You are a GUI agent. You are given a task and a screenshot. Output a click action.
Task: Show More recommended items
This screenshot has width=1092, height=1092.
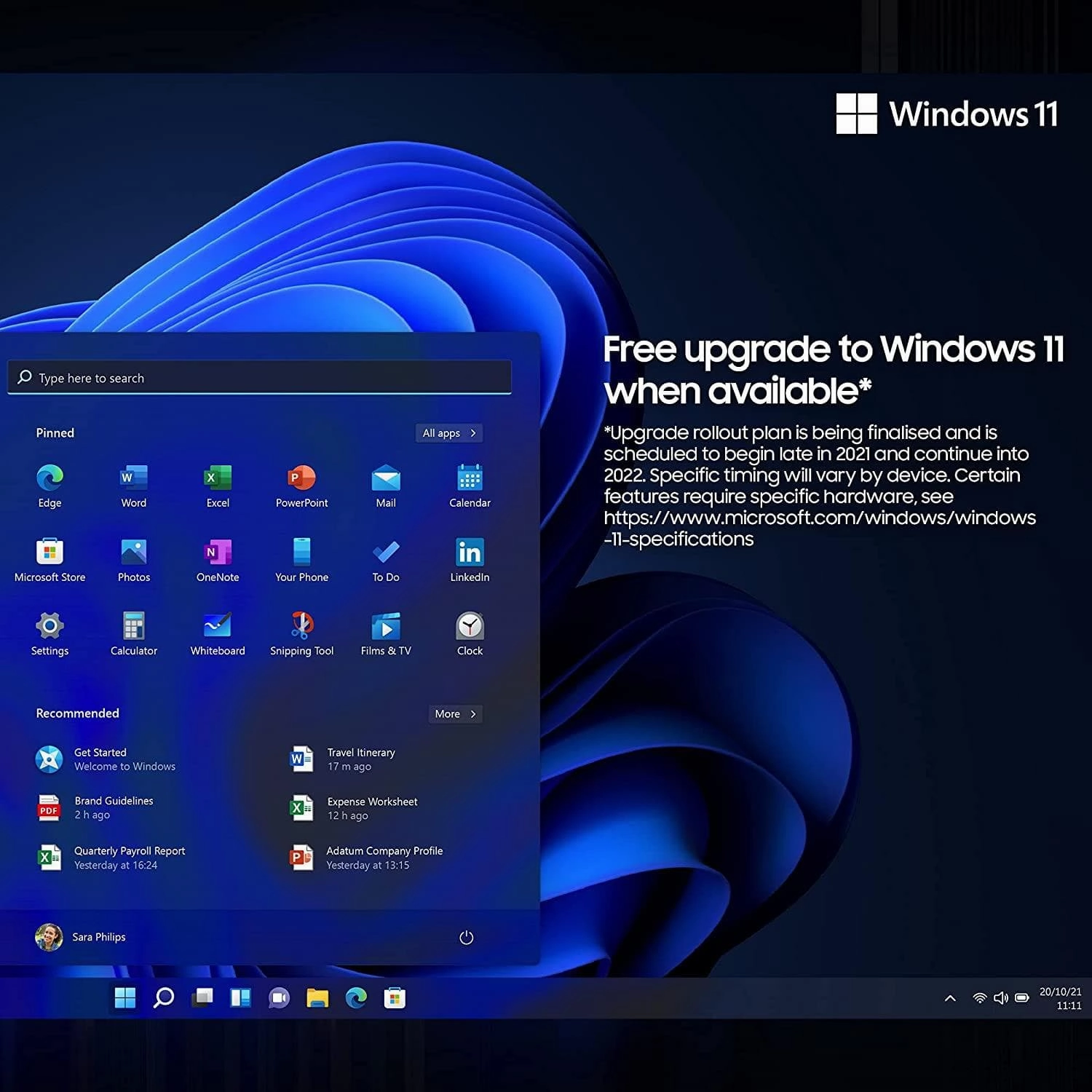click(x=456, y=714)
